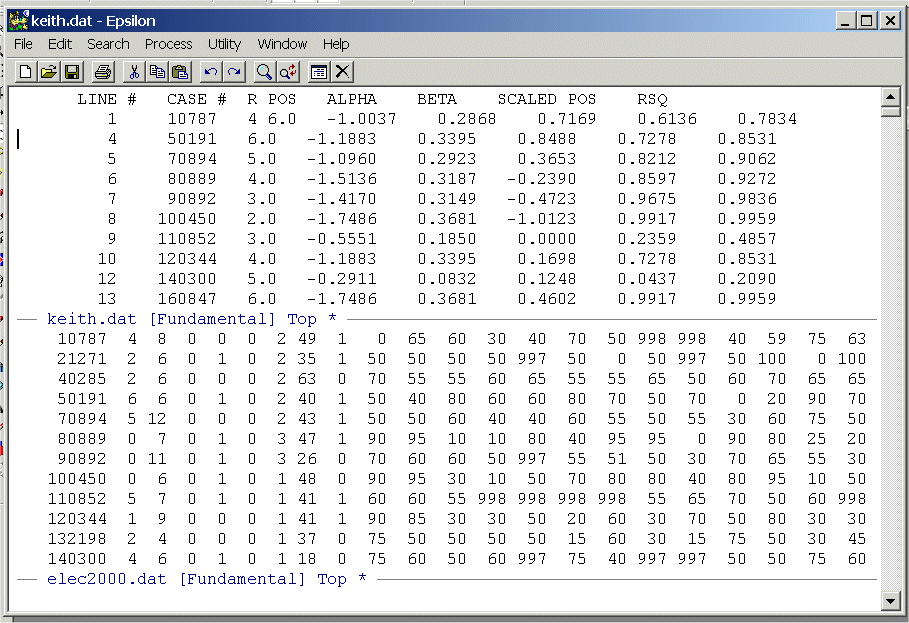Open the File menu

23,44
